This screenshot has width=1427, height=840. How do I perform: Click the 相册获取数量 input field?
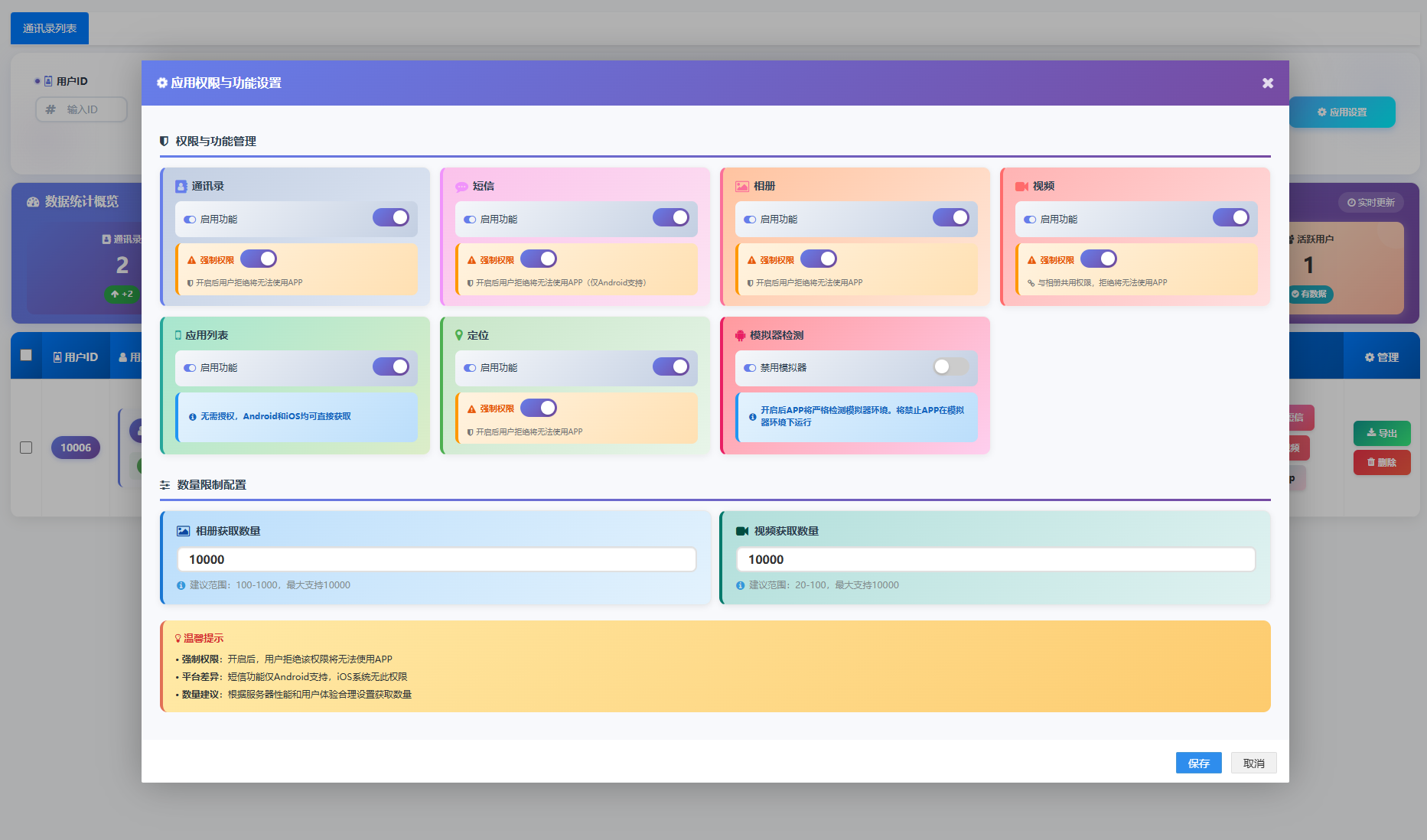(x=436, y=559)
